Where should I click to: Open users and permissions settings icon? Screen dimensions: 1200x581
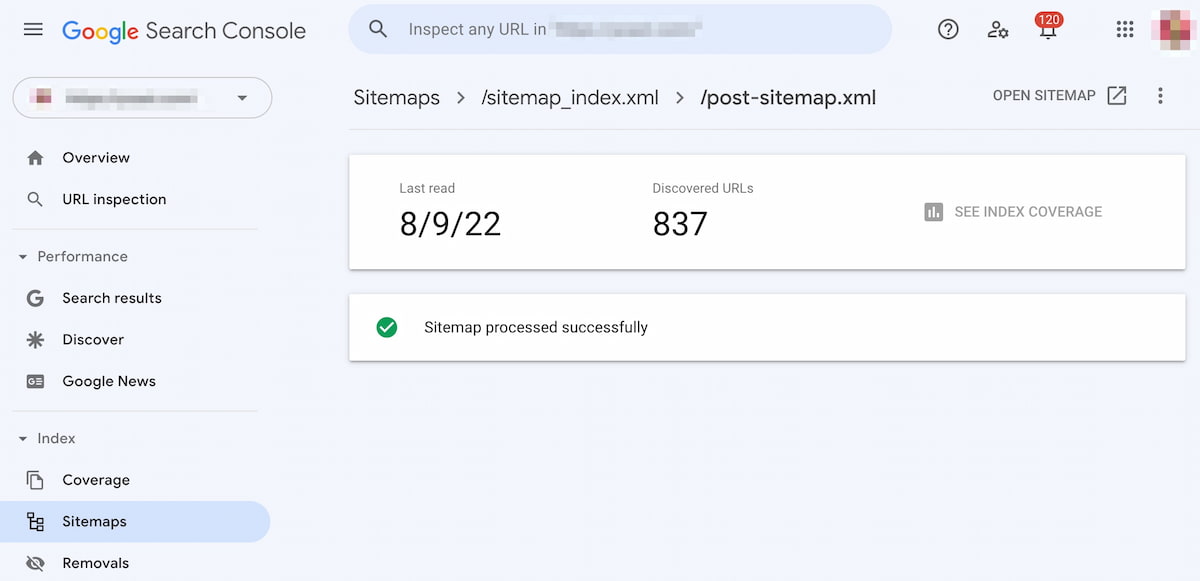[x=998, y=30]
